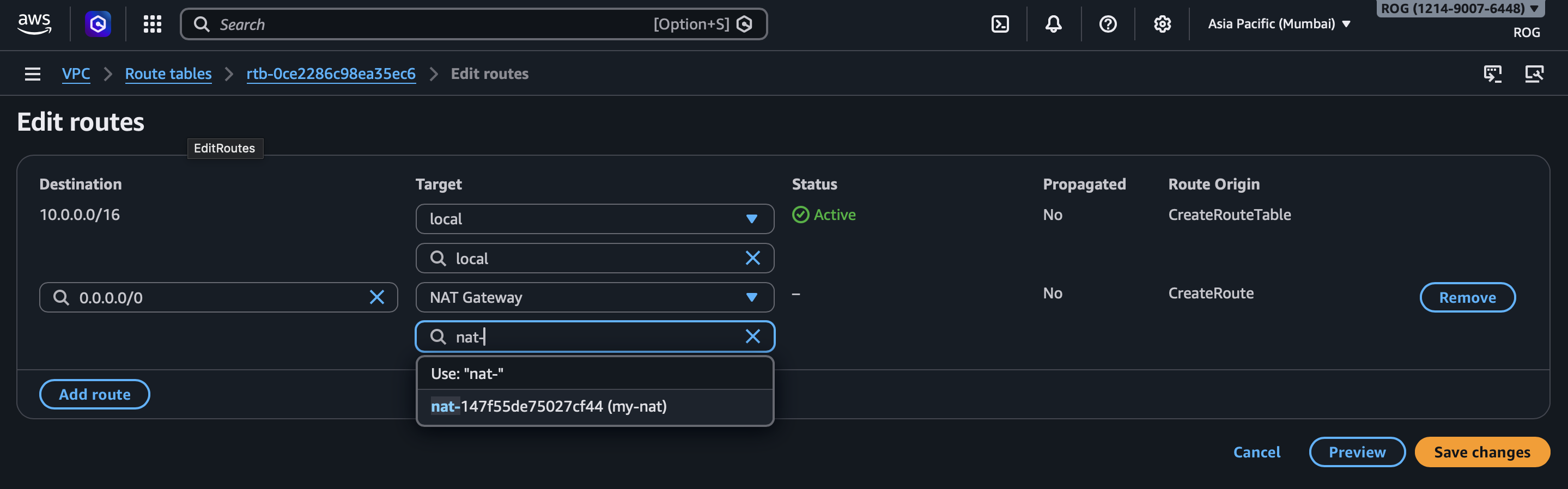
Task: Open the Amazon Q assistant icon
Action: 98,25
